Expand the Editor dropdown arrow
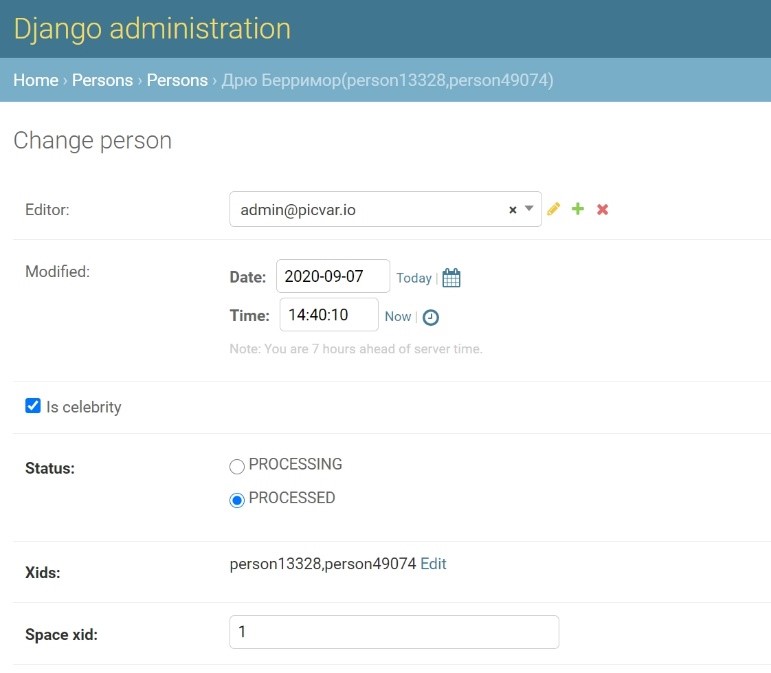Viewport: 771px width, 673px height. click(x=529, y=208)
